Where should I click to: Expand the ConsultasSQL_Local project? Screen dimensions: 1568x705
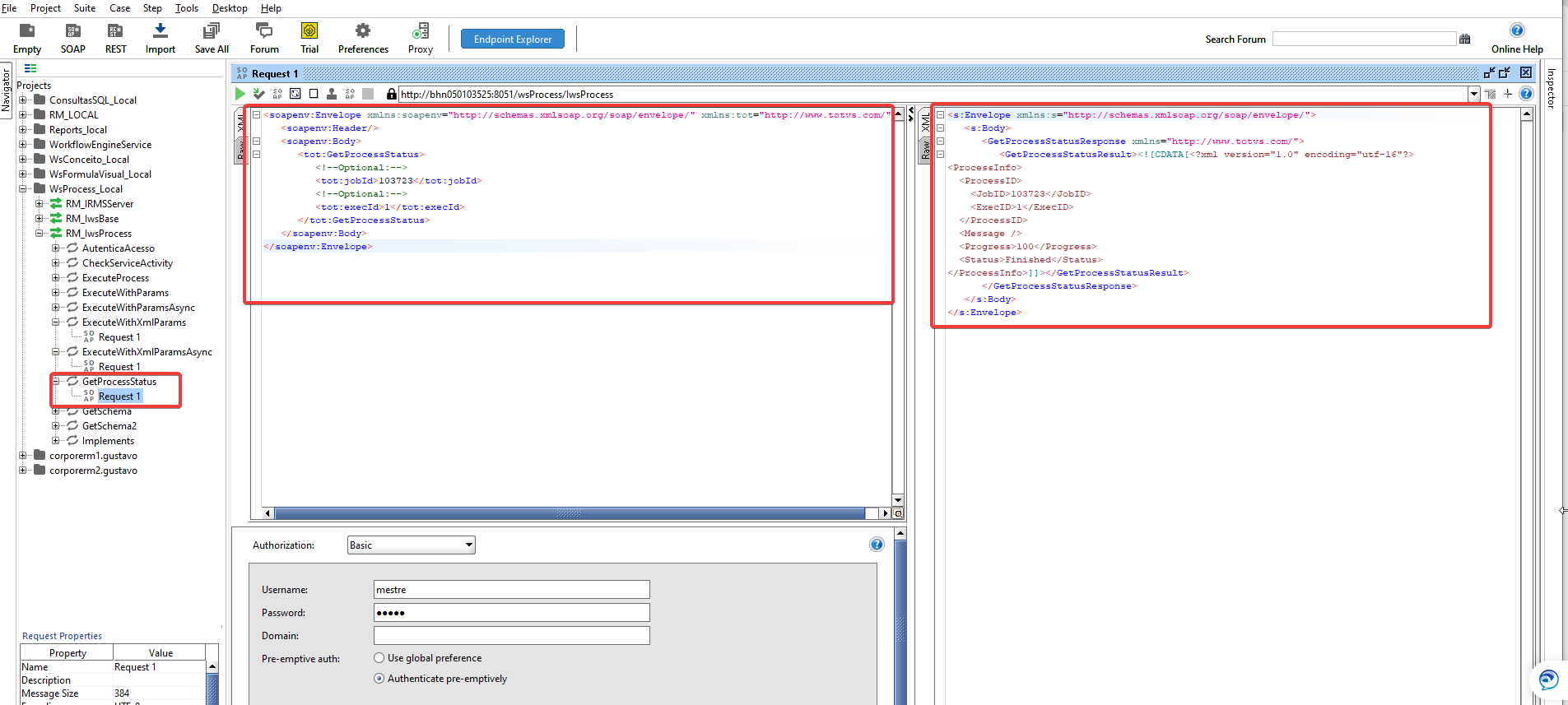[x=23, y=100]
